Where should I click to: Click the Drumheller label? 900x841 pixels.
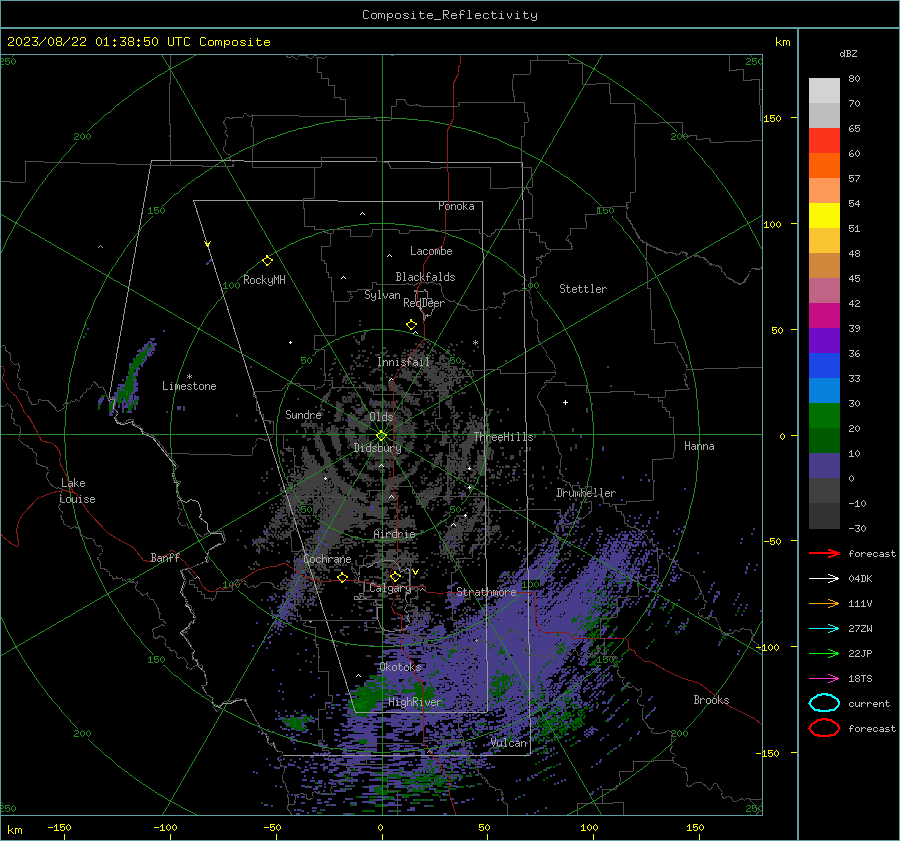(586, 493)
